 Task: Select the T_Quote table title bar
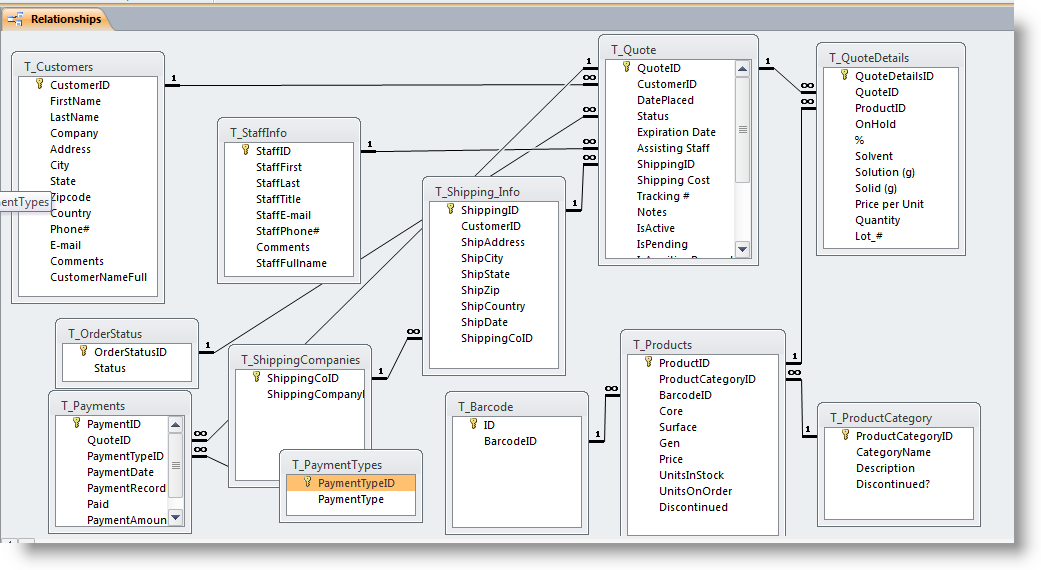pyautogui.click(x=678, y=50)
